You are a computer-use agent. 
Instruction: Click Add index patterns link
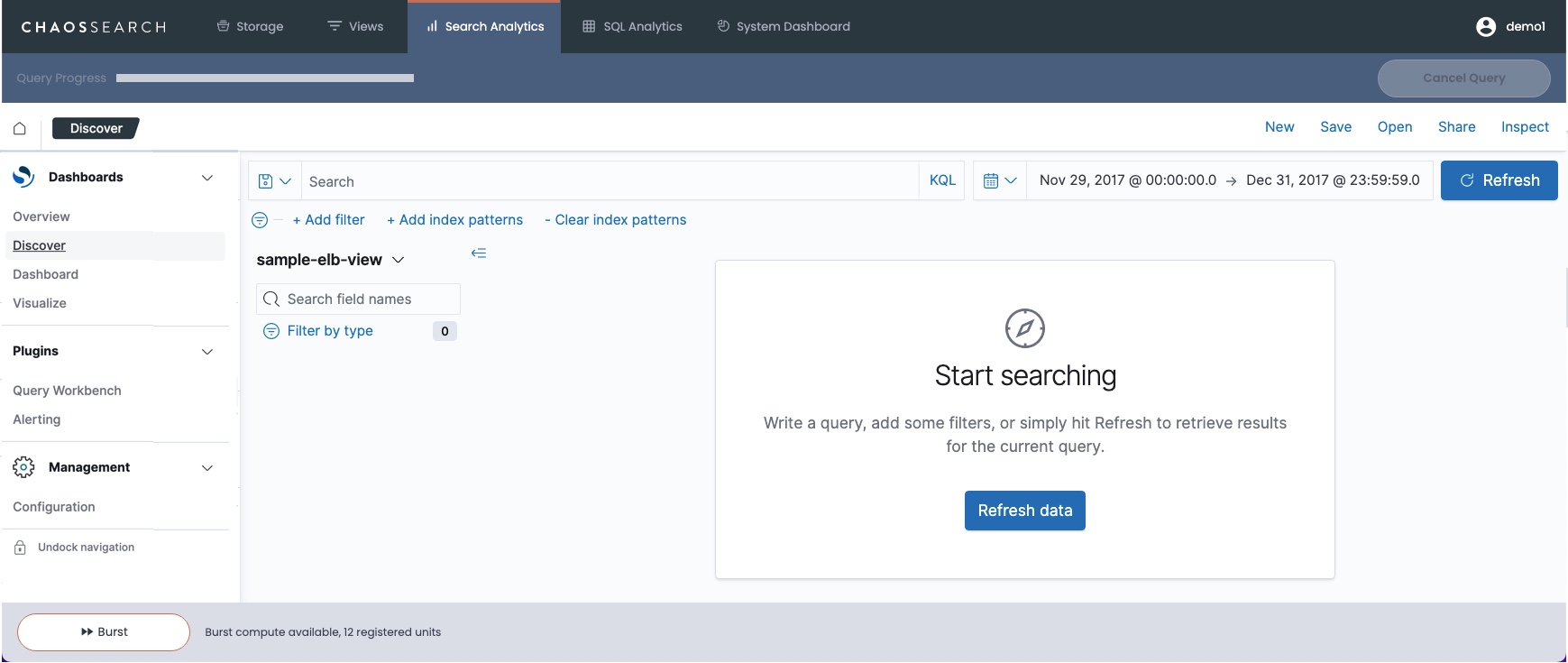click(454, 220)
